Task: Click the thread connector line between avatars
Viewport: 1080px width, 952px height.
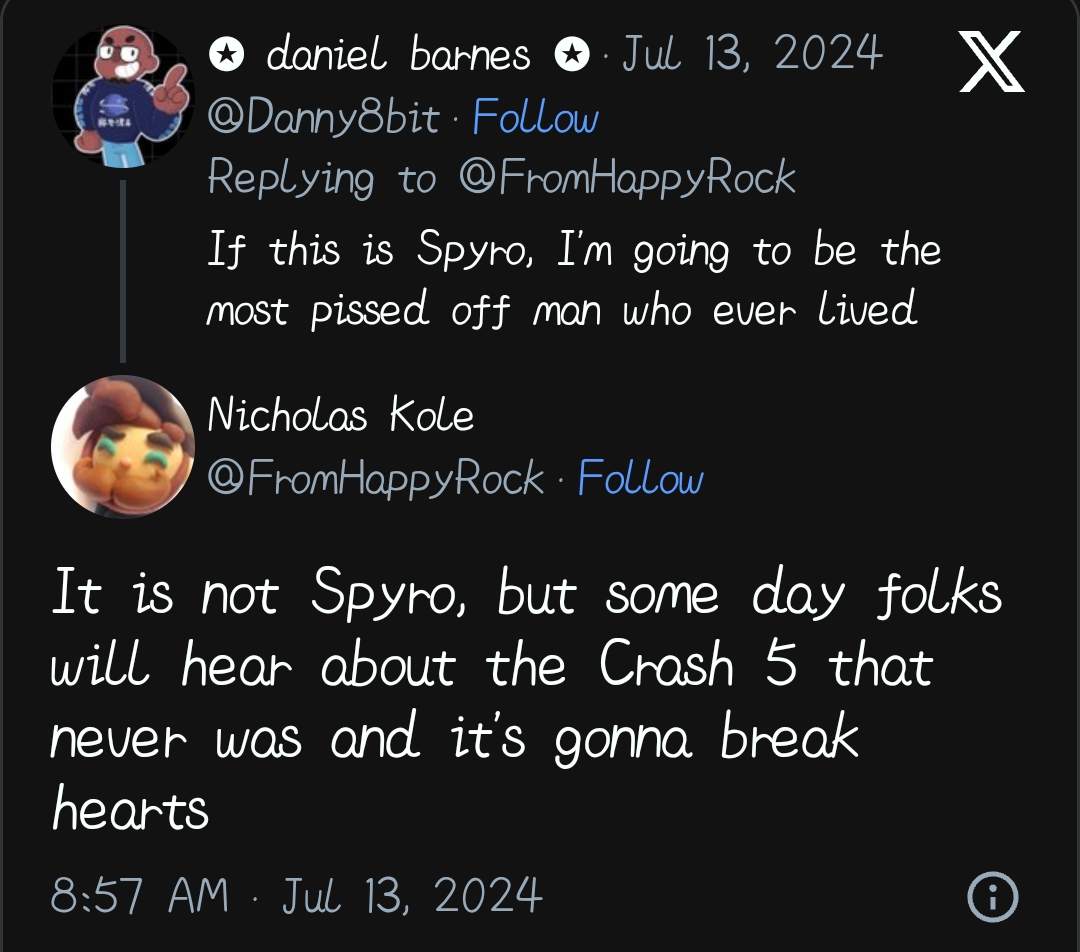Action: [x=122, y=271]
